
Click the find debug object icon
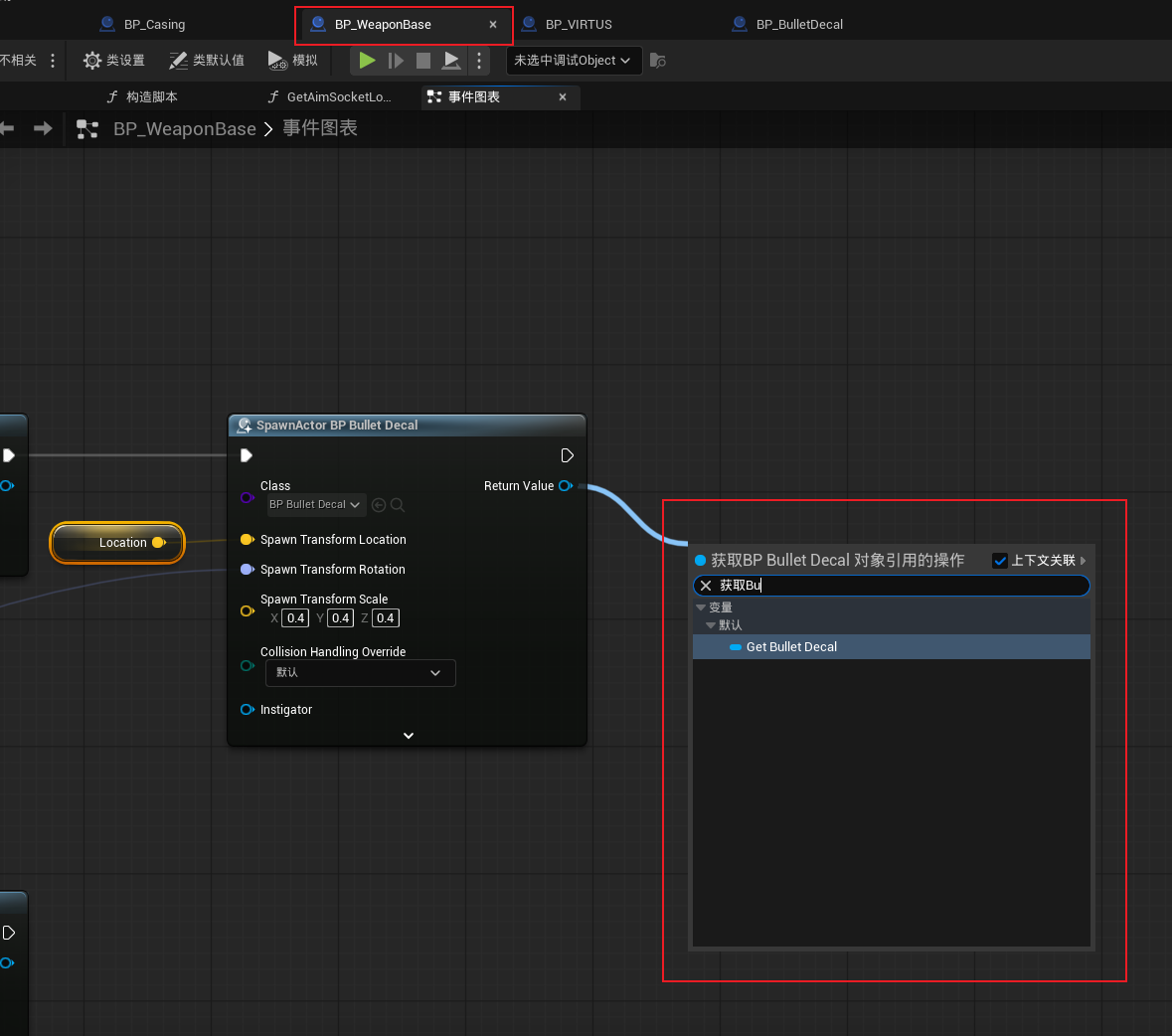[658, 61]
